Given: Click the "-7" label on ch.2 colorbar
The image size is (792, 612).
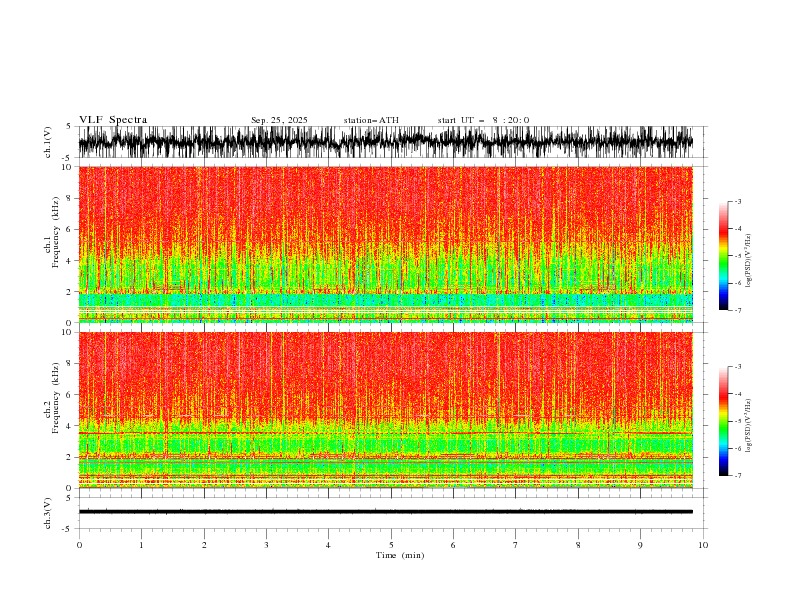Looking at the screenshot, I should click(x=737, y=475).
